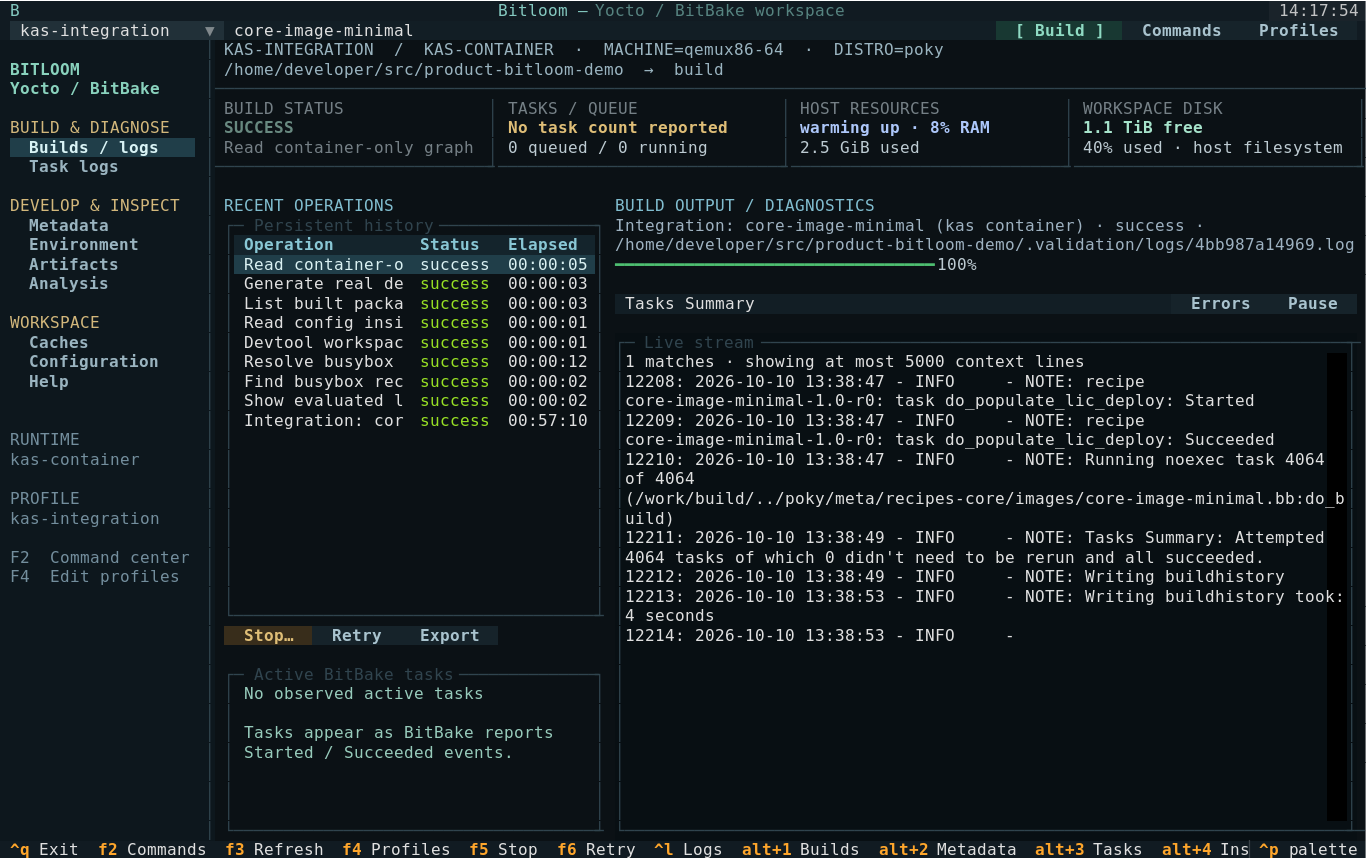Click the Retry button below history
1366x858 pixels.
pos(356,636)
